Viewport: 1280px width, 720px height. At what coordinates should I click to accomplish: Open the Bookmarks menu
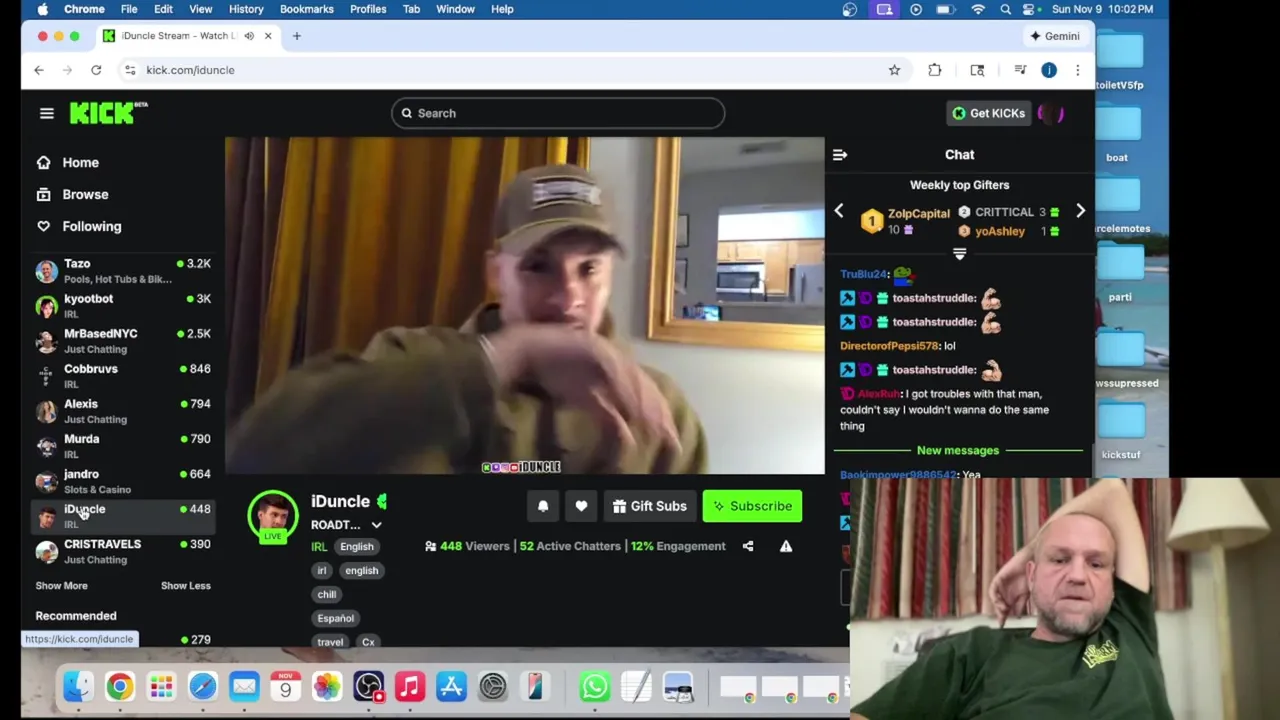[x=307, y=9]
